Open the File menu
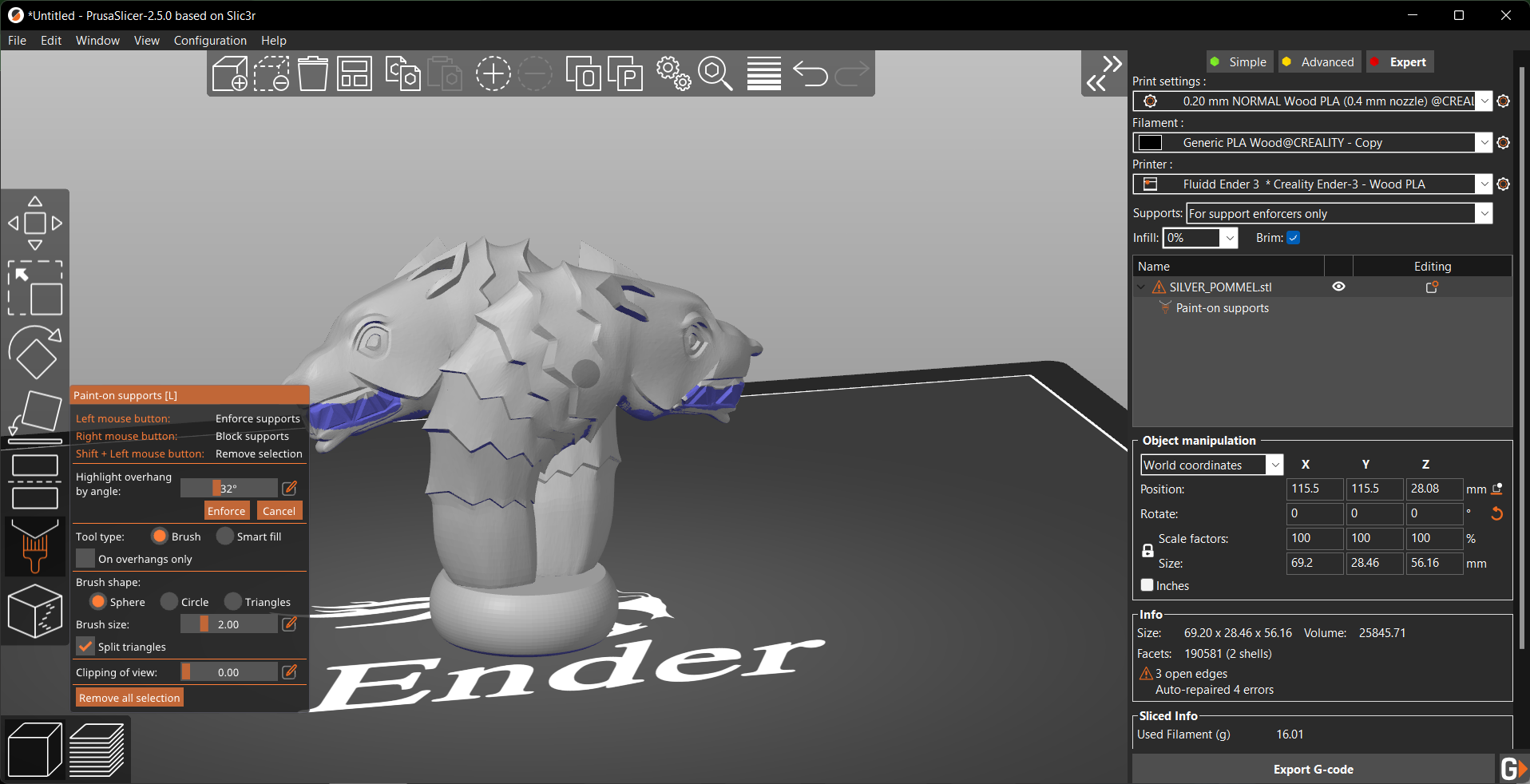The height and width of the screenshot is (784, 1530). pyautogui.click(x=17, y=41)
